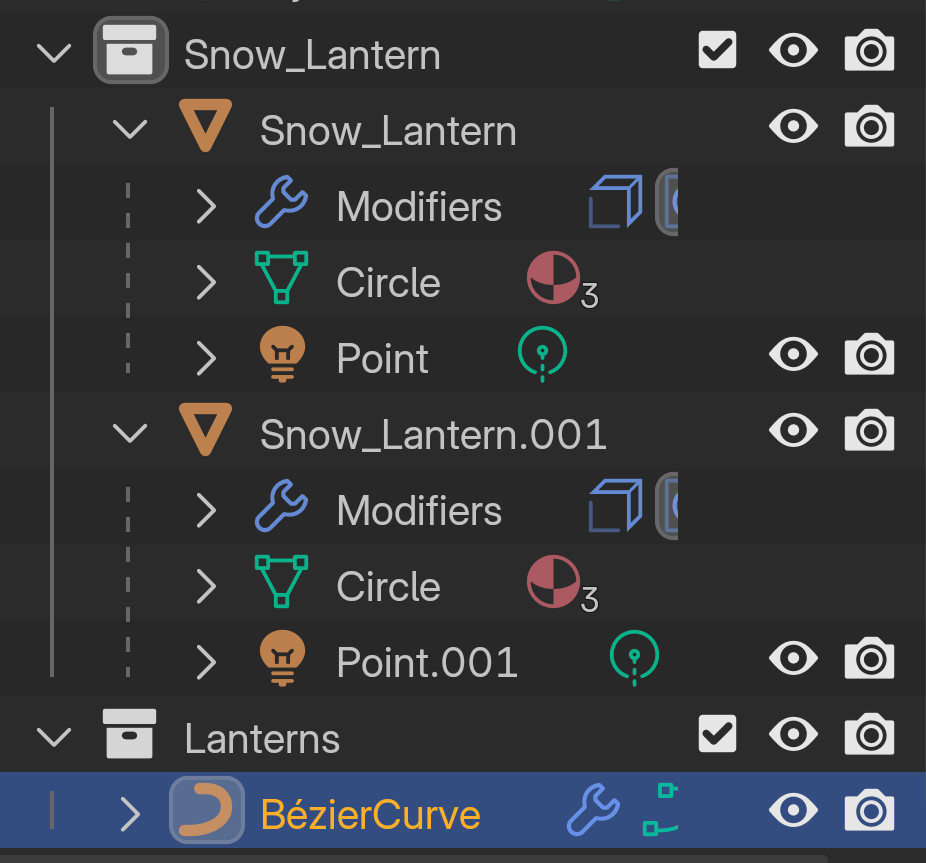Image resolution: width=926 pixels, height=863 pixels.
Task: Uncheck the Snow_Lantern collection exclude checkbox
Action: pos(717,51)
